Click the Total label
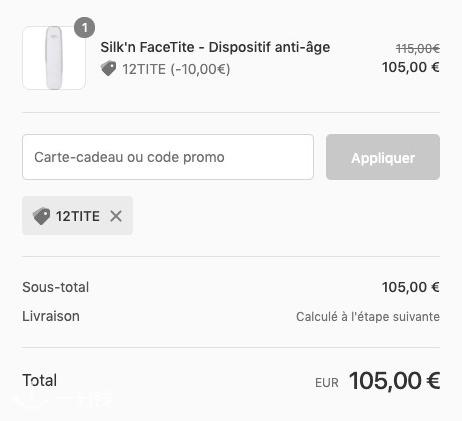462x421 pixels. [x=40, y=380]
